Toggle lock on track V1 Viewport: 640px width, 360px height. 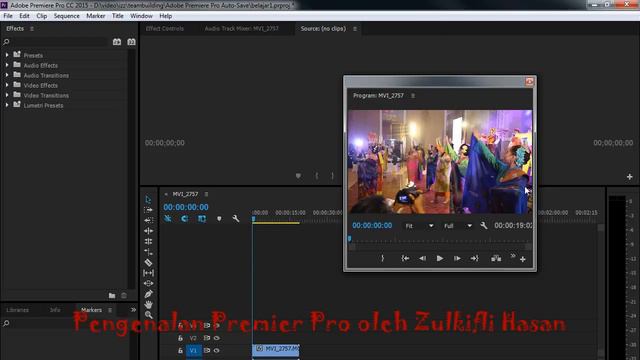[180, 351]
